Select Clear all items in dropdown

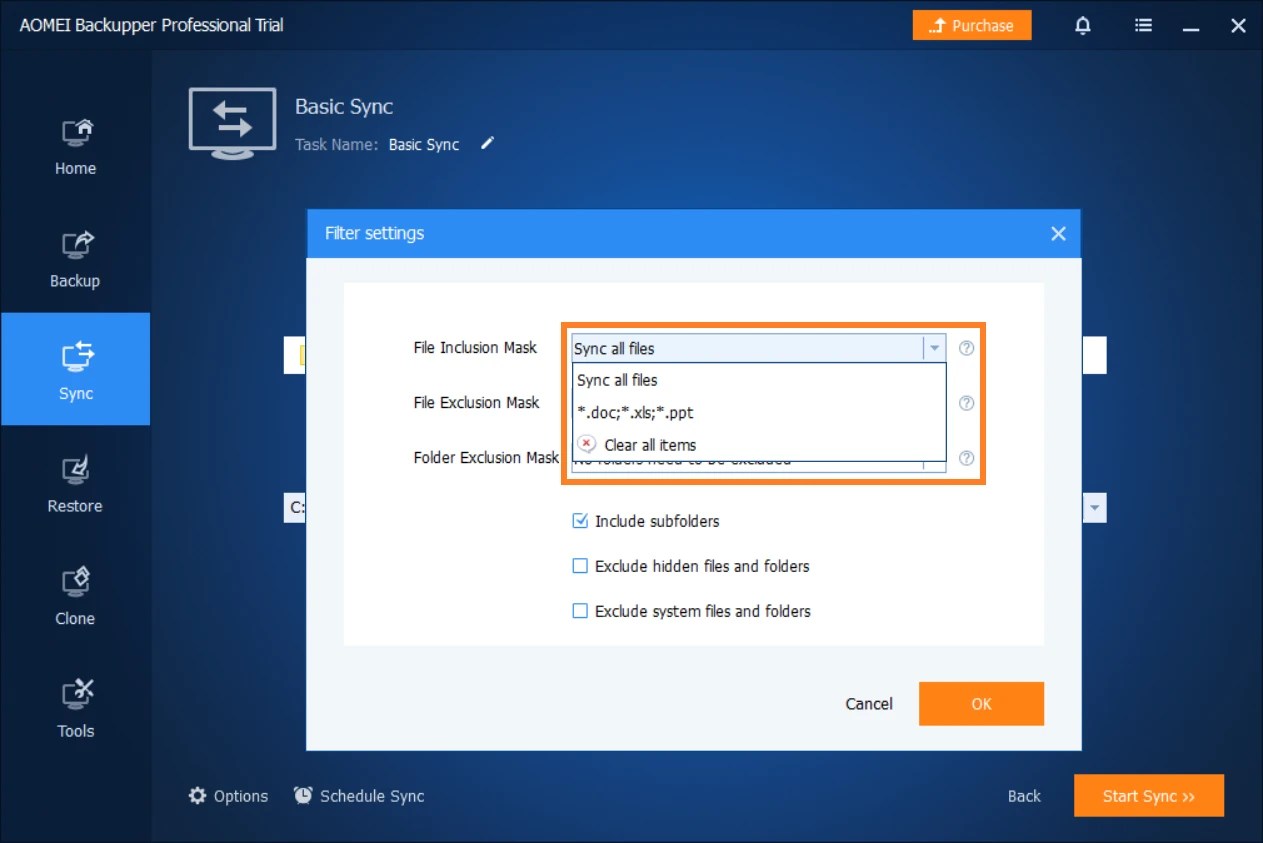(759, 445)
